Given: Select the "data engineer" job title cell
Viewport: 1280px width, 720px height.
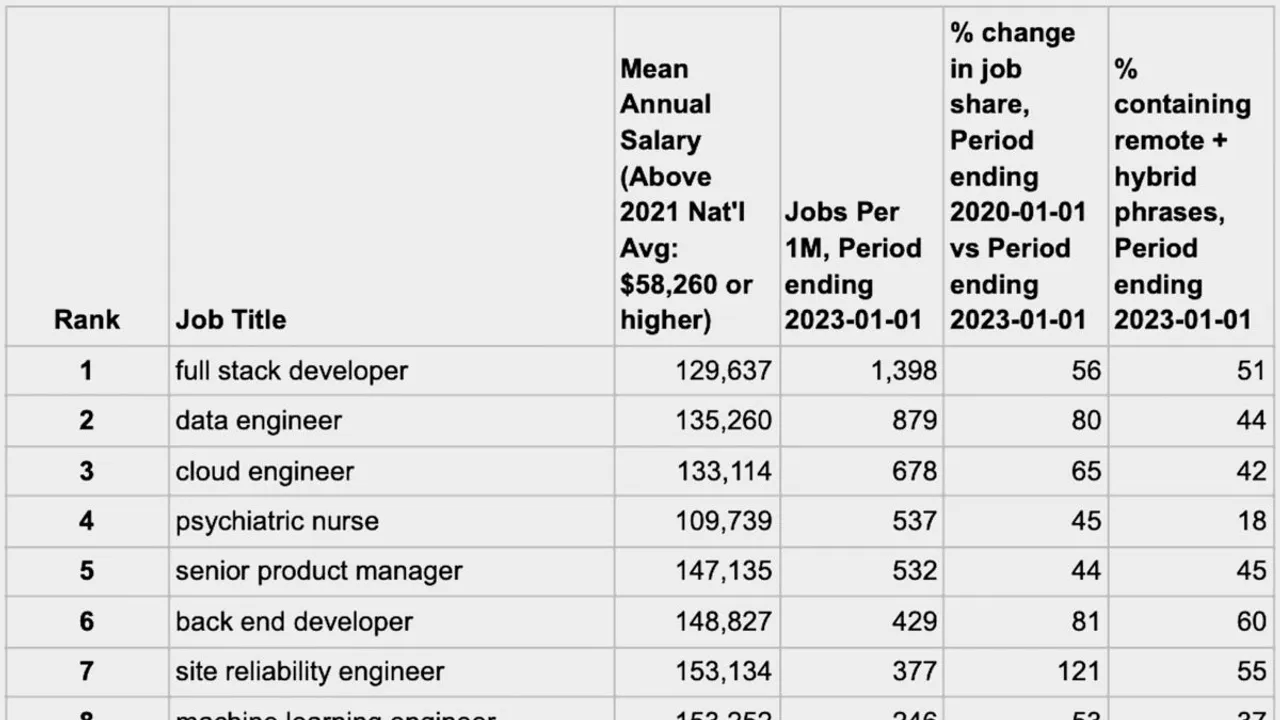Looking at the screenshot, I should click(x=258, y=421).
